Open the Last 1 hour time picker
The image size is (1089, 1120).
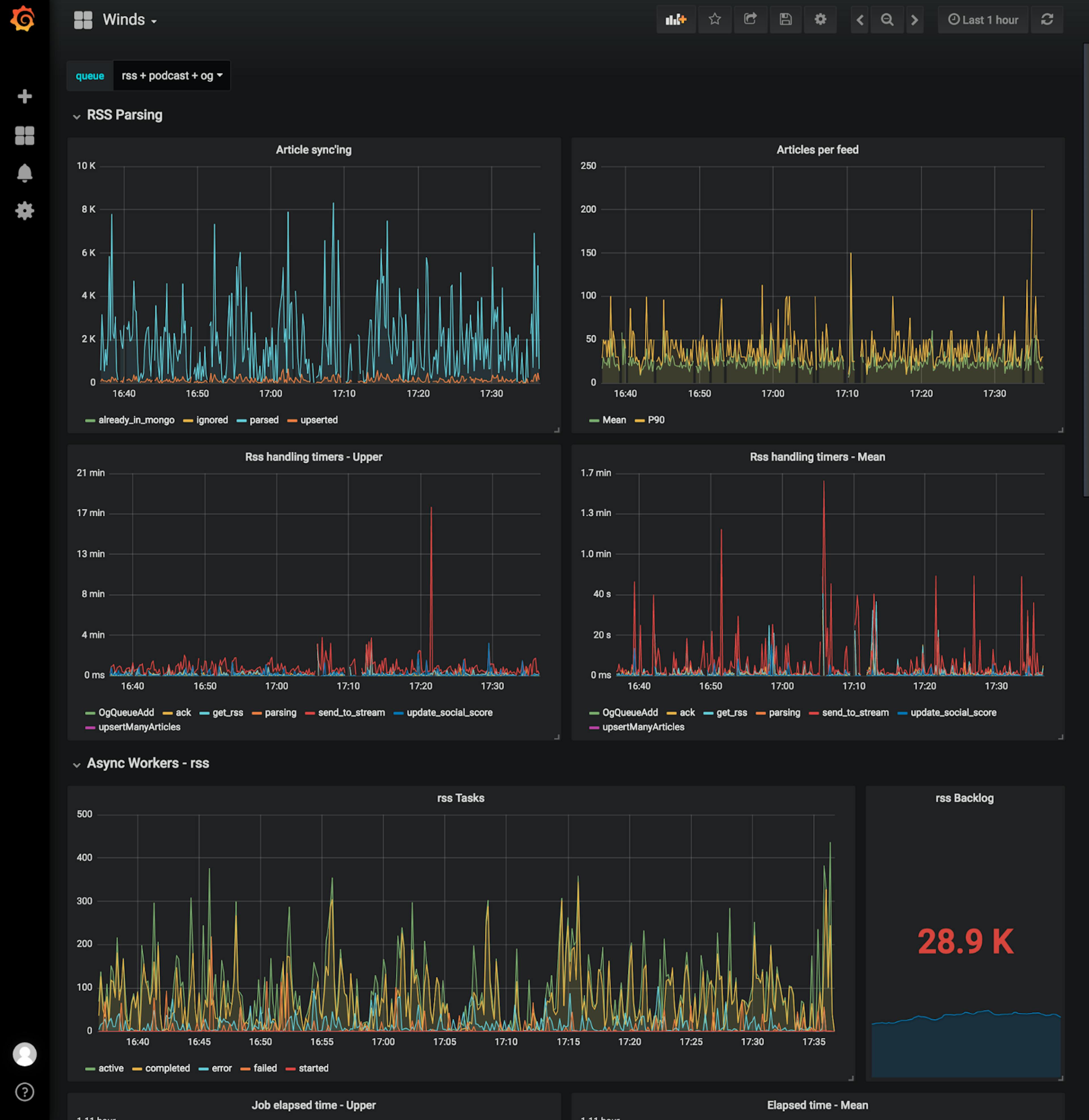983,20
